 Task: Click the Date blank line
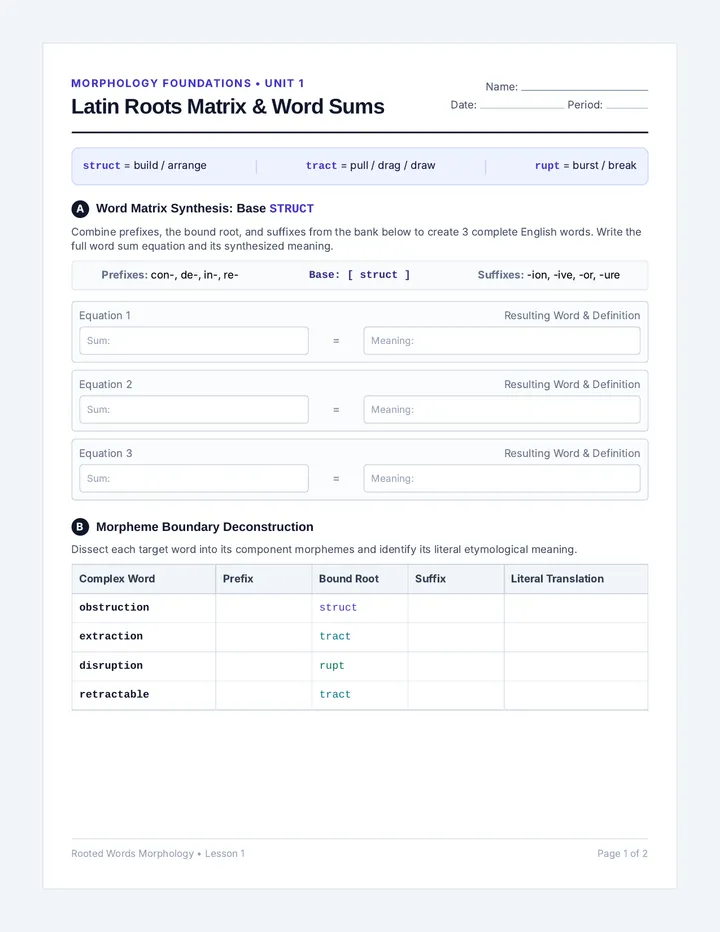522,107
